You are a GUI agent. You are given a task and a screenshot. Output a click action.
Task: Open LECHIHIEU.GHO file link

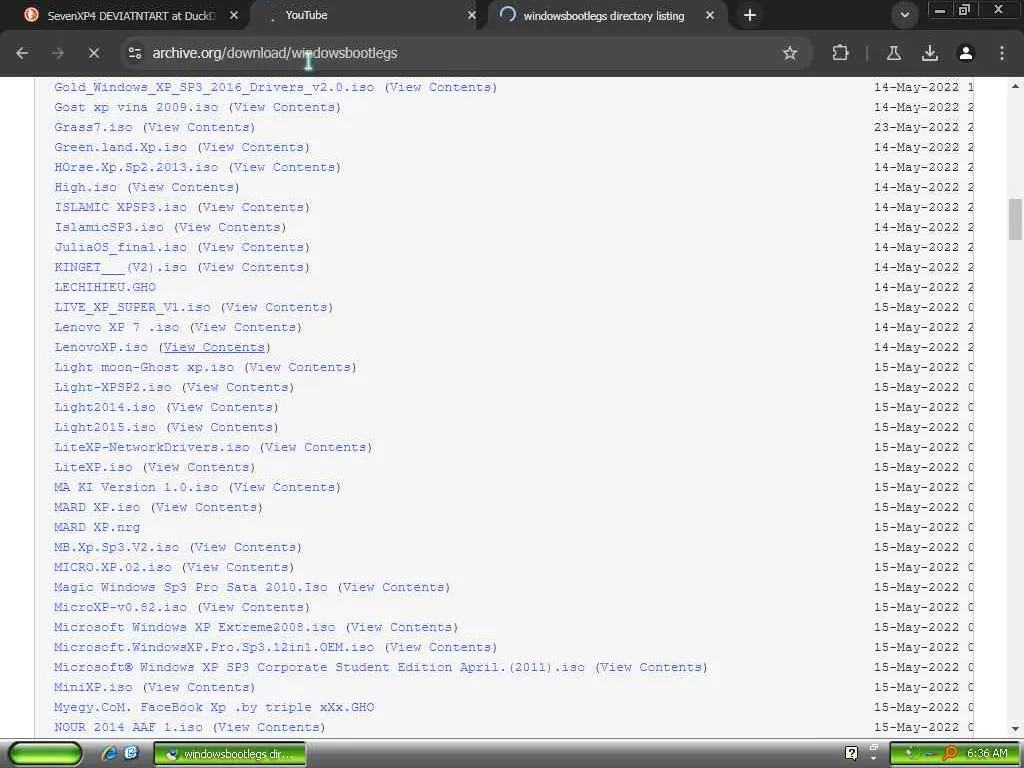tap(105, 287)
